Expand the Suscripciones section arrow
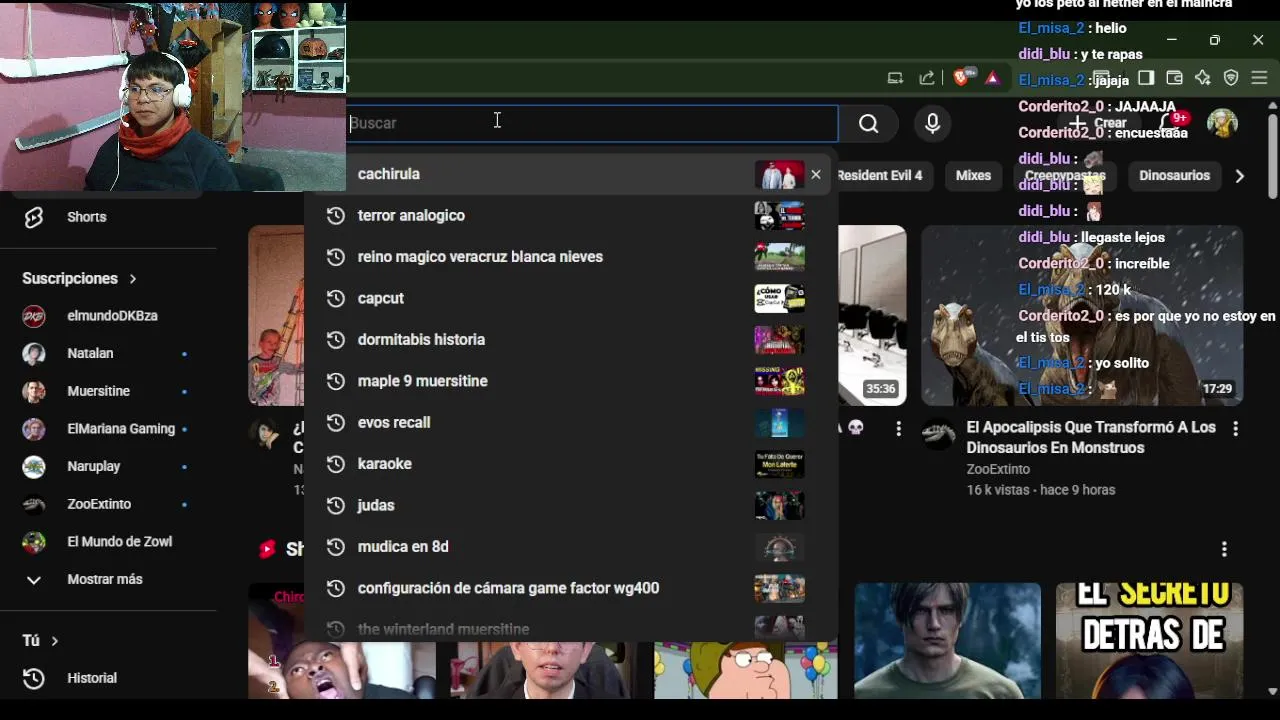 [132, 279]
